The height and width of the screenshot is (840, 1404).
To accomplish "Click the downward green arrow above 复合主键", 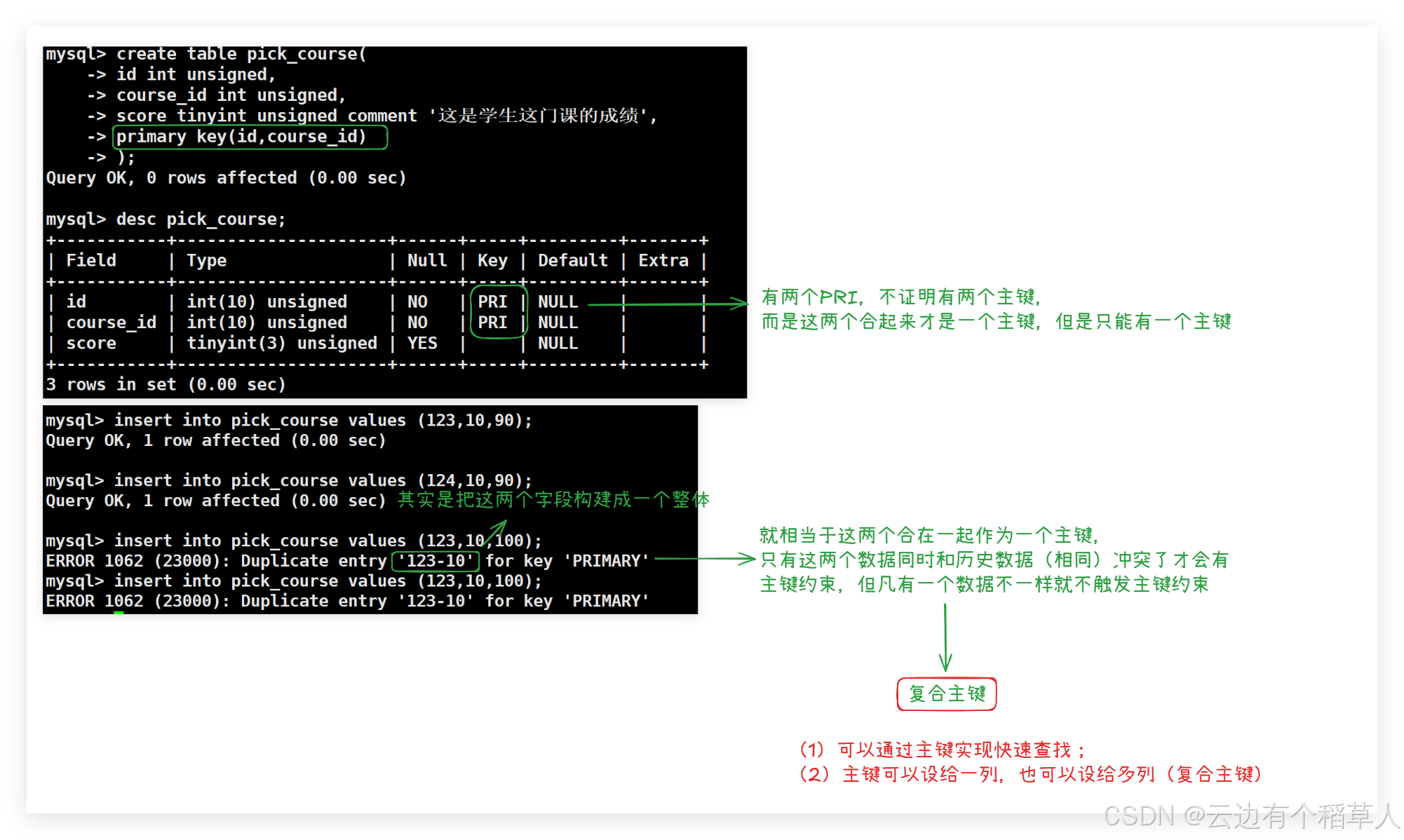I will 945,637.
